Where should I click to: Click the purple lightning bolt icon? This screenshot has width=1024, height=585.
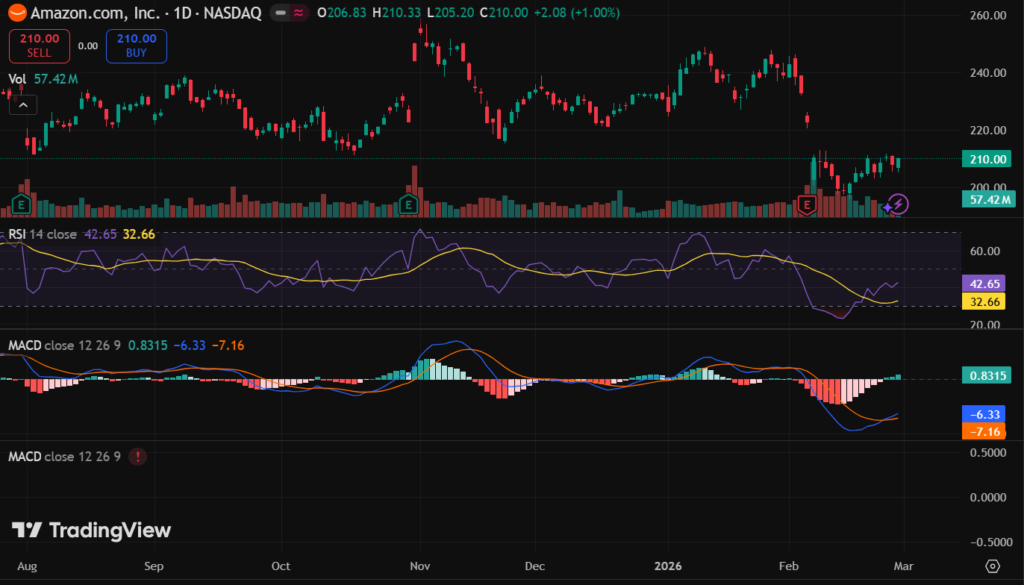[898, 205]
